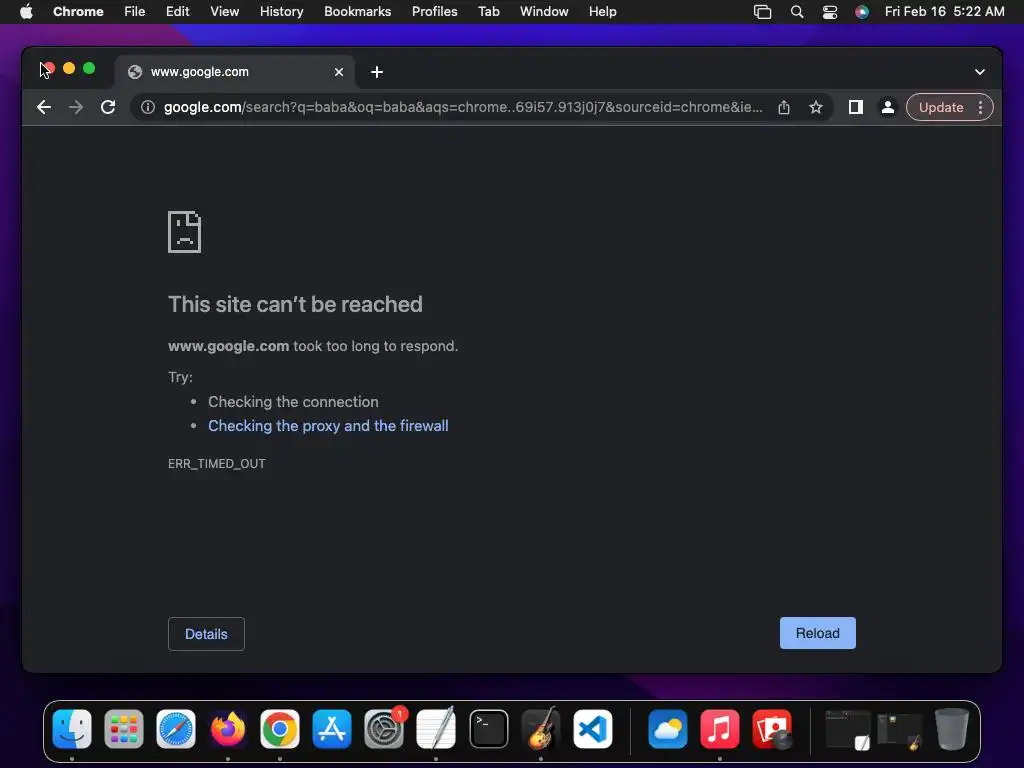Open the Window menu
Image resolution: width=1024 pixels, height=768 pixels.
[x=544, y=12]
